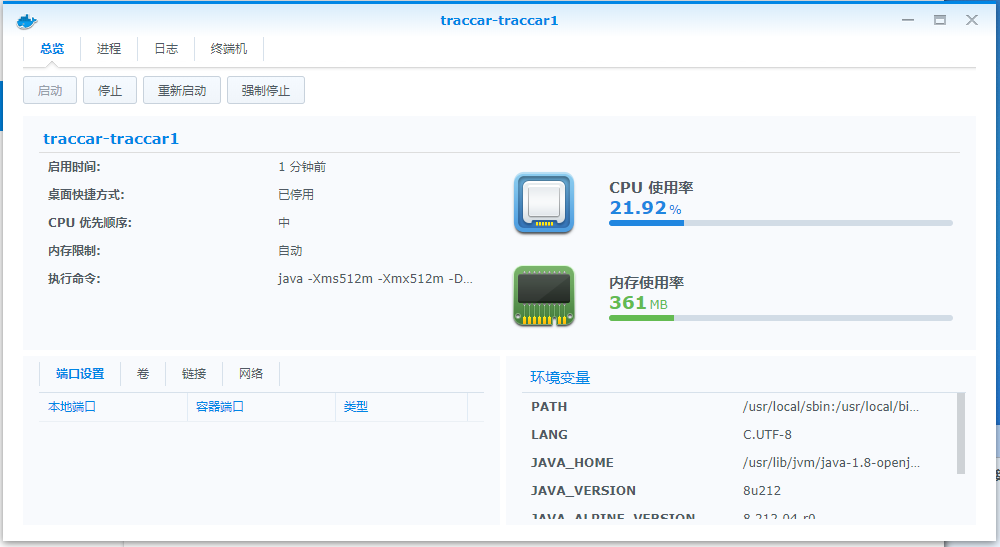Screen dimensions: 1000x547
Task: Click the 重新启动 restart button
Action: pos(182,91)
